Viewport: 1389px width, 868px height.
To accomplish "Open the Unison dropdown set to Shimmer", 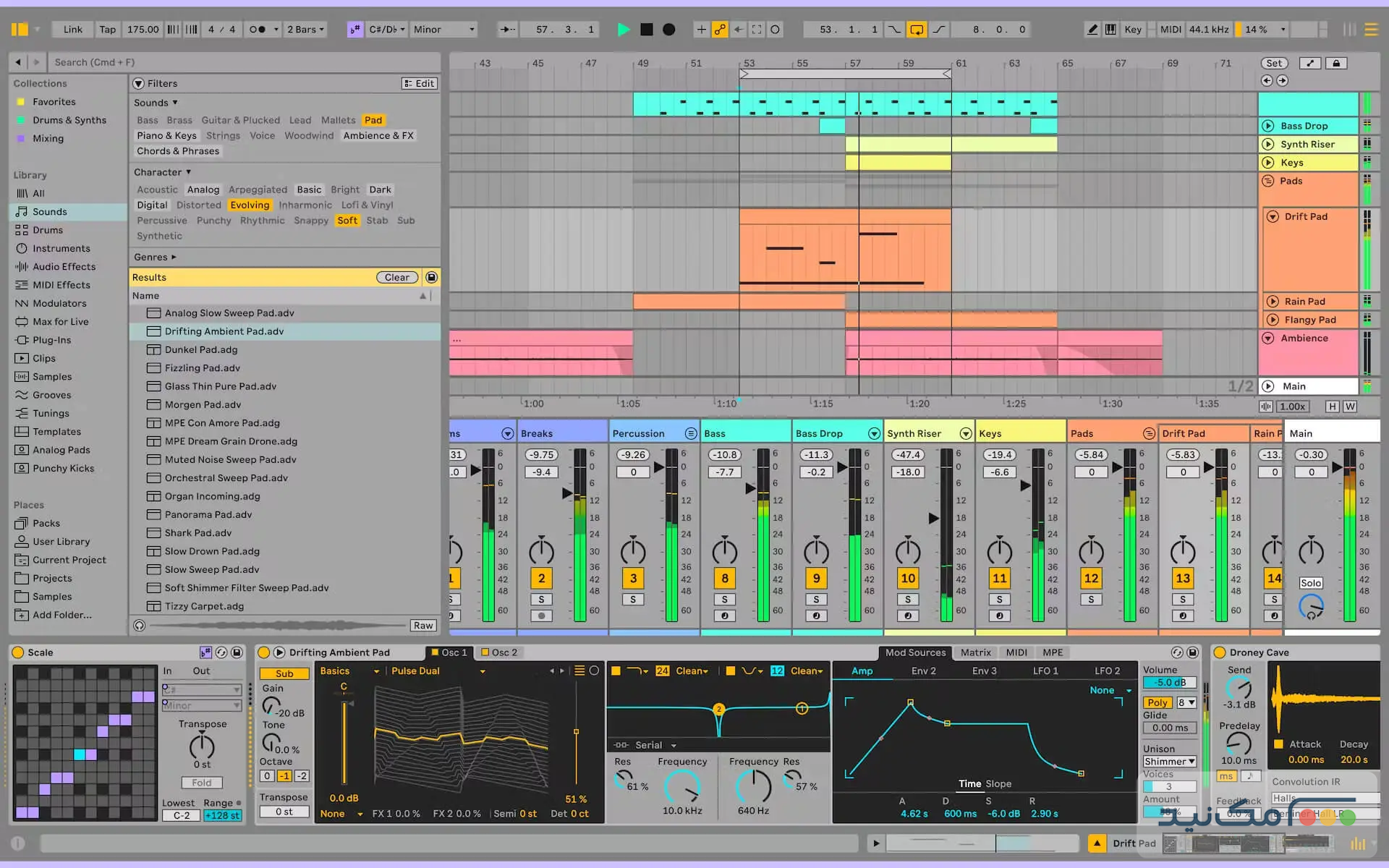I will pos(1169,761).
